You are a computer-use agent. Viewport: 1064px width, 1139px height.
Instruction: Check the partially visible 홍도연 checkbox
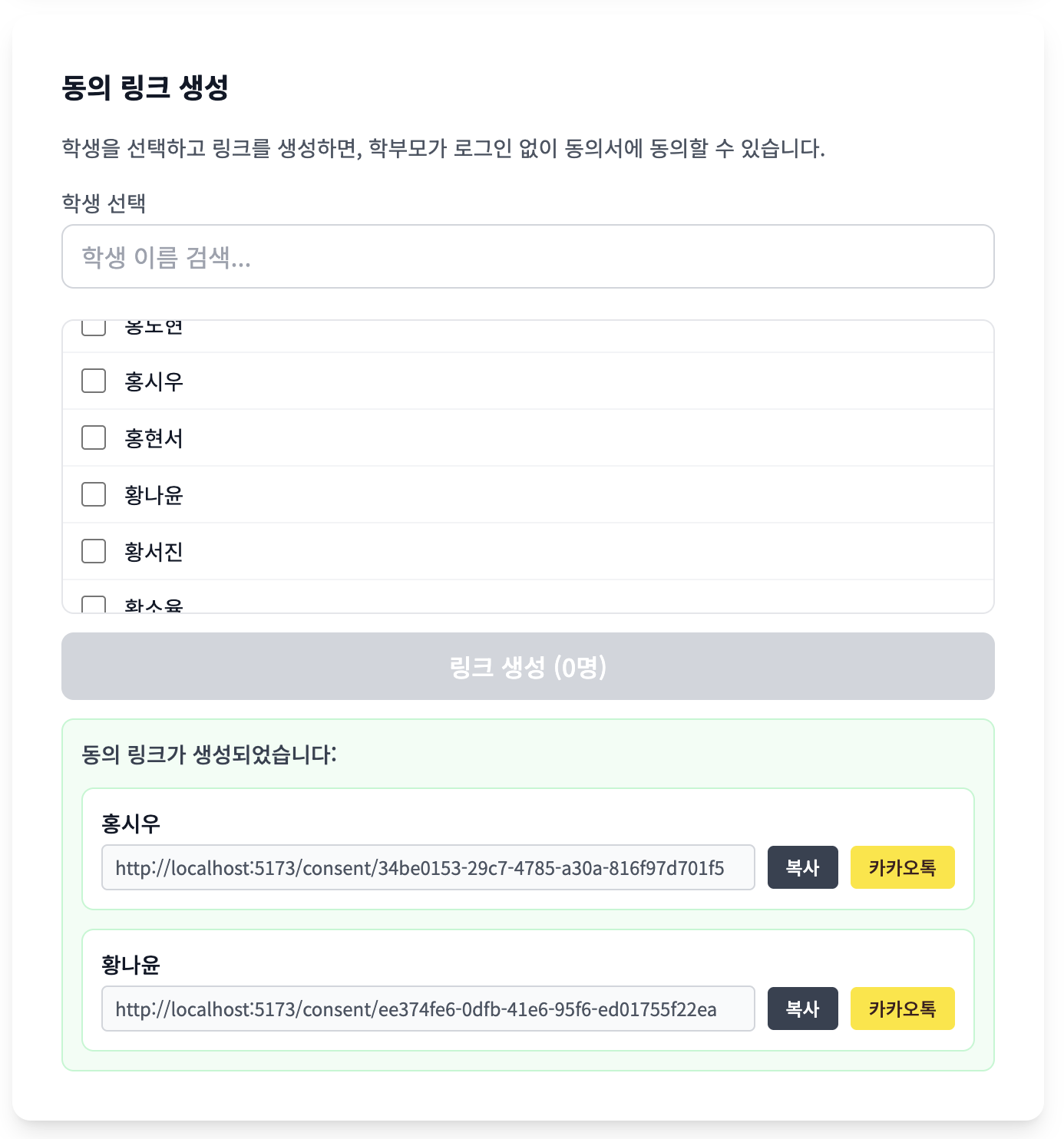[93, 327]
